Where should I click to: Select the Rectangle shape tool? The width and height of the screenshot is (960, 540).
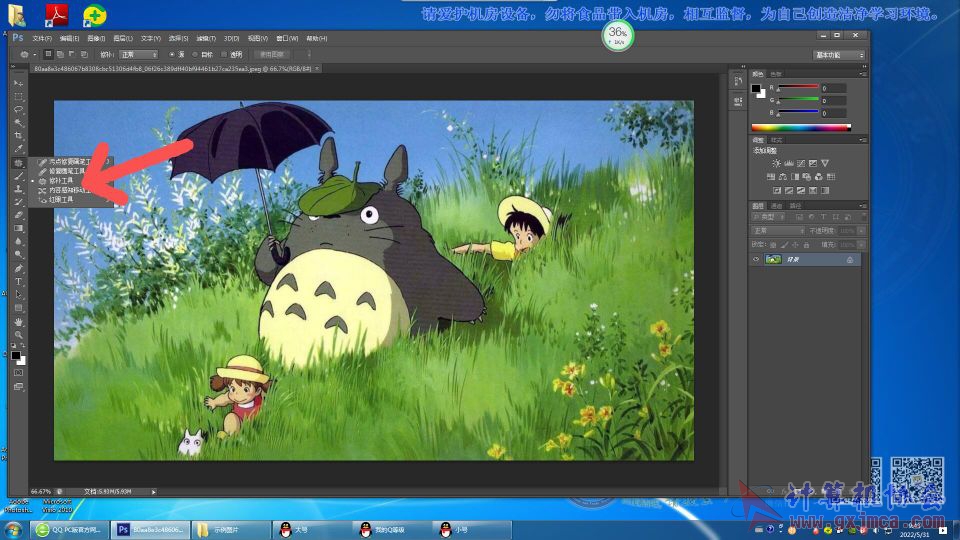18,308
